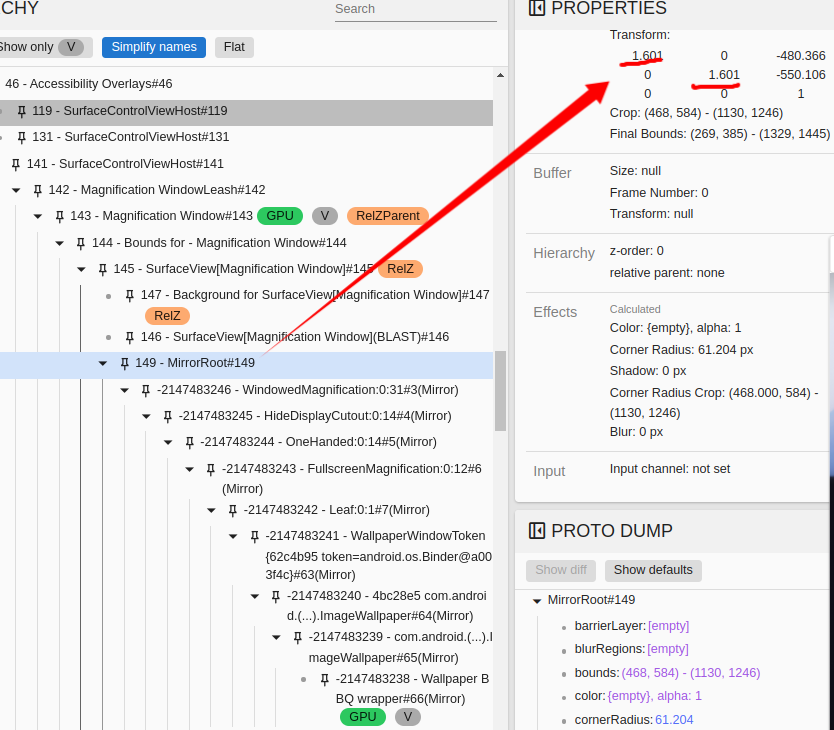
Task: Click blurRegions [empty] value
Action: [x=668, y=649]
